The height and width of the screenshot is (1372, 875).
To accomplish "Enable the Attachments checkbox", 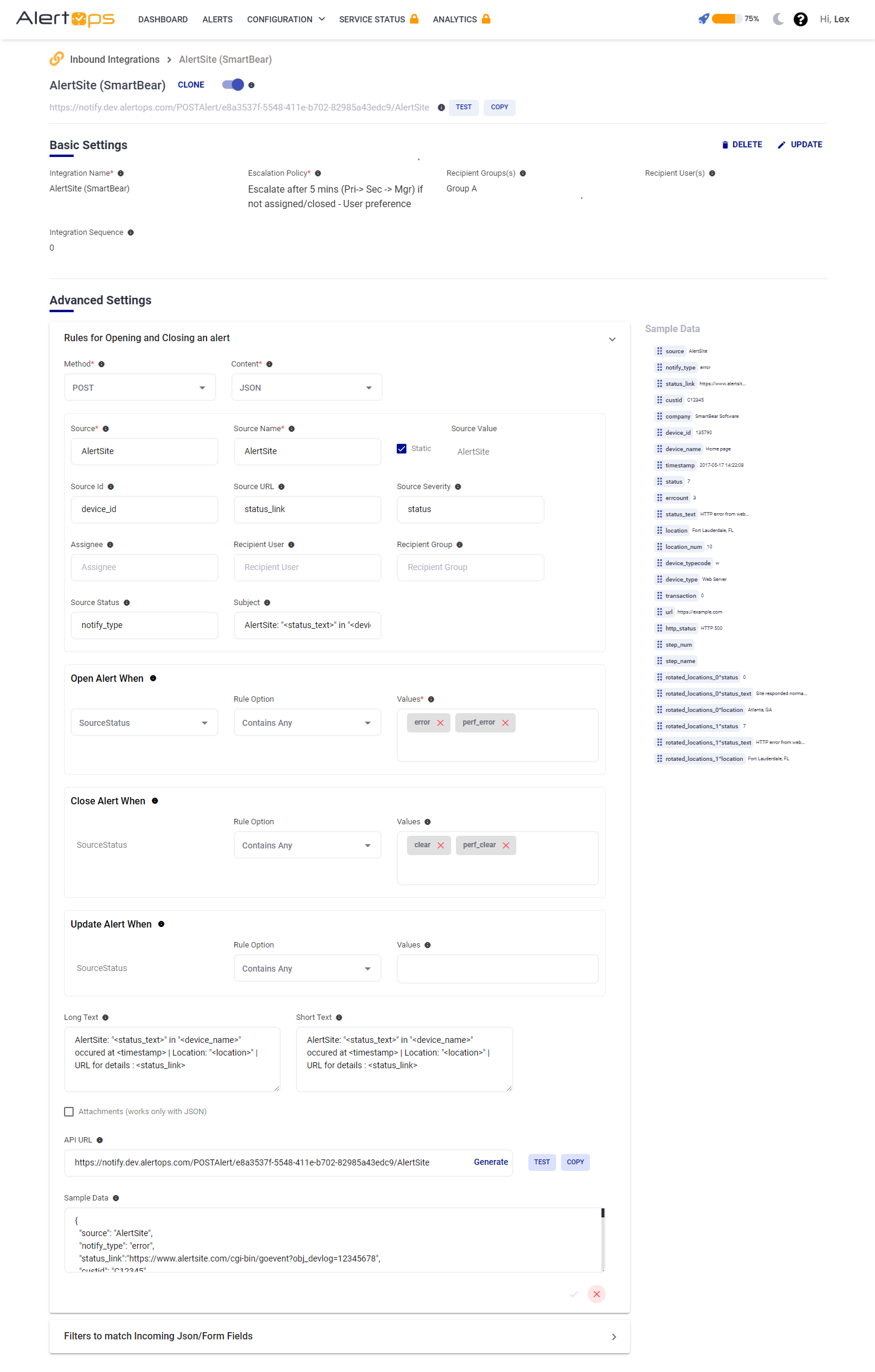I will point(69,1112).
